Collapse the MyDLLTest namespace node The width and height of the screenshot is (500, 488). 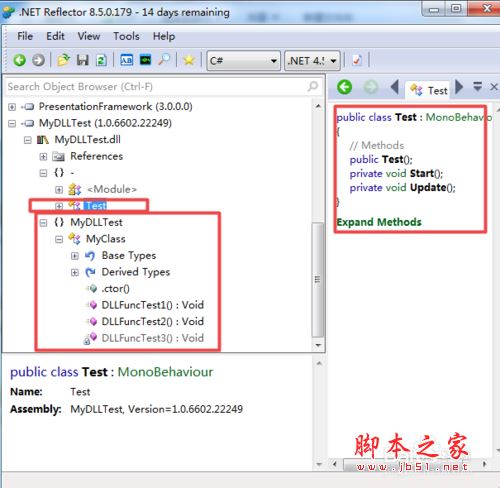click(x=43, y=223)
